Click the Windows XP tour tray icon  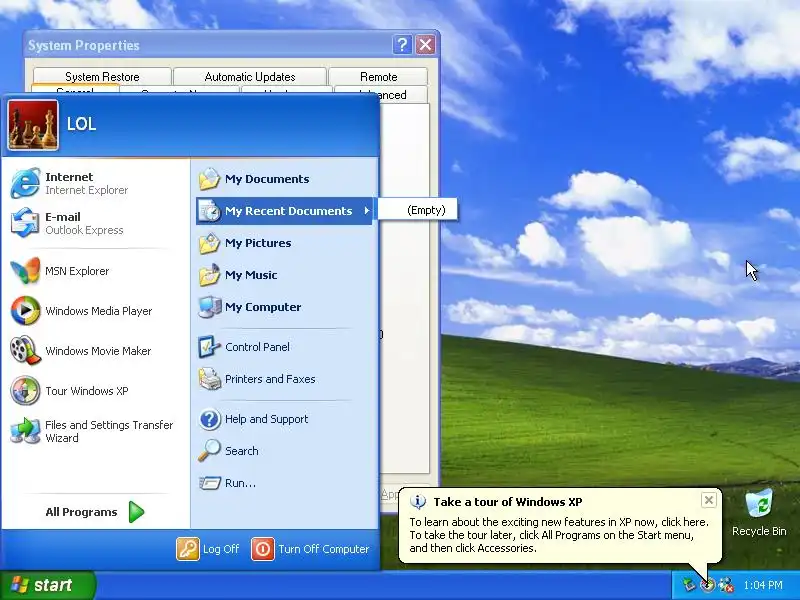pyautogui.click(x=707, y=585)
